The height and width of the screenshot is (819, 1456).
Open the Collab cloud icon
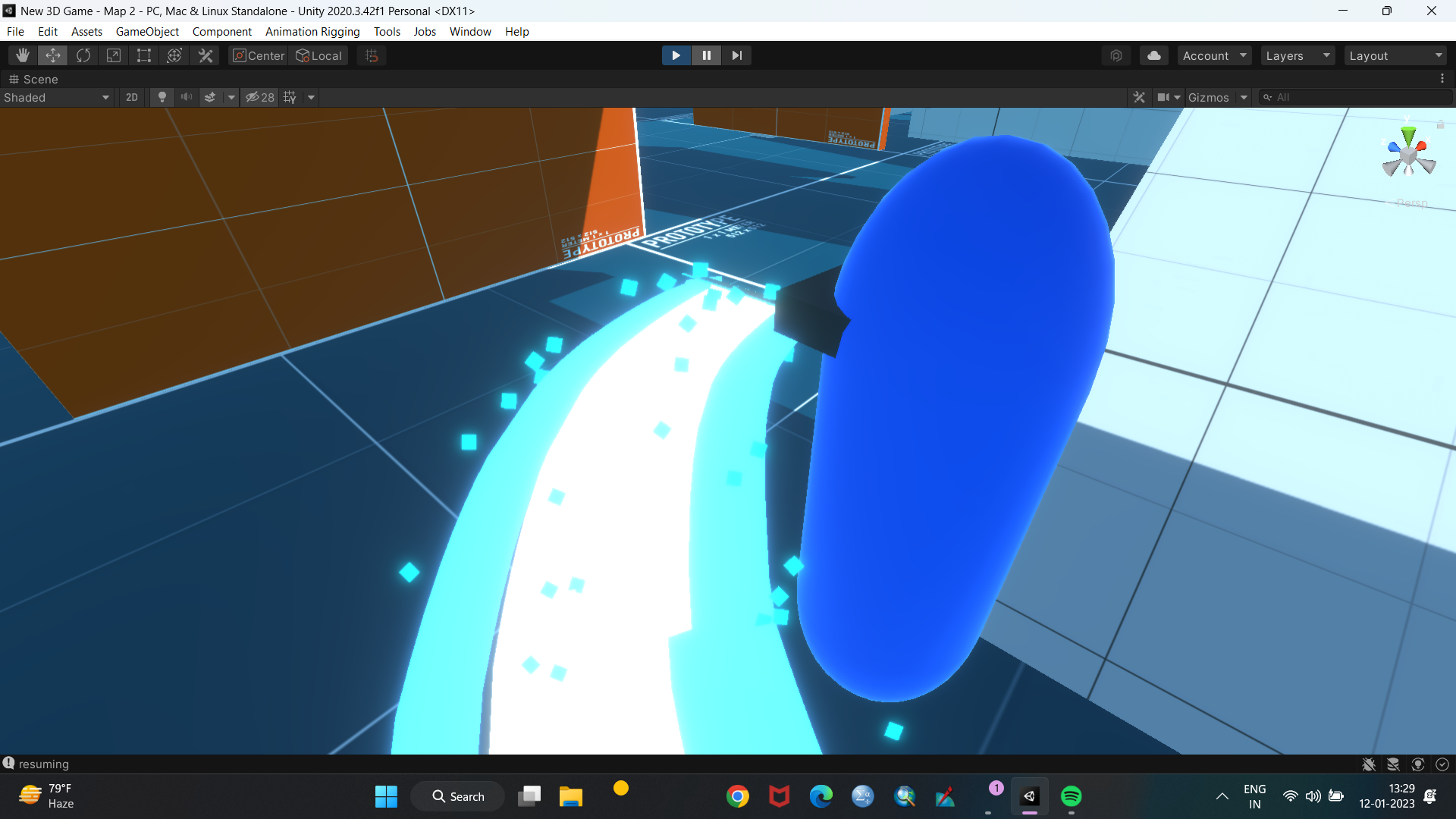pyautogui.click(x=1153, y=55)
